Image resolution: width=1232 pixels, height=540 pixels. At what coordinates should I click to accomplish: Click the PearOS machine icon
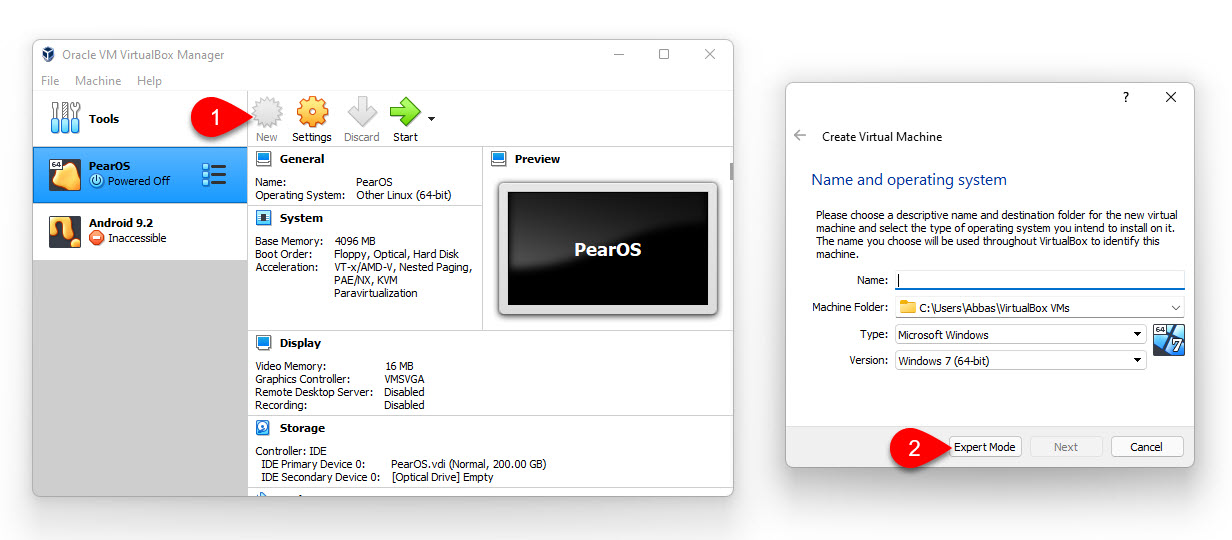65,175
